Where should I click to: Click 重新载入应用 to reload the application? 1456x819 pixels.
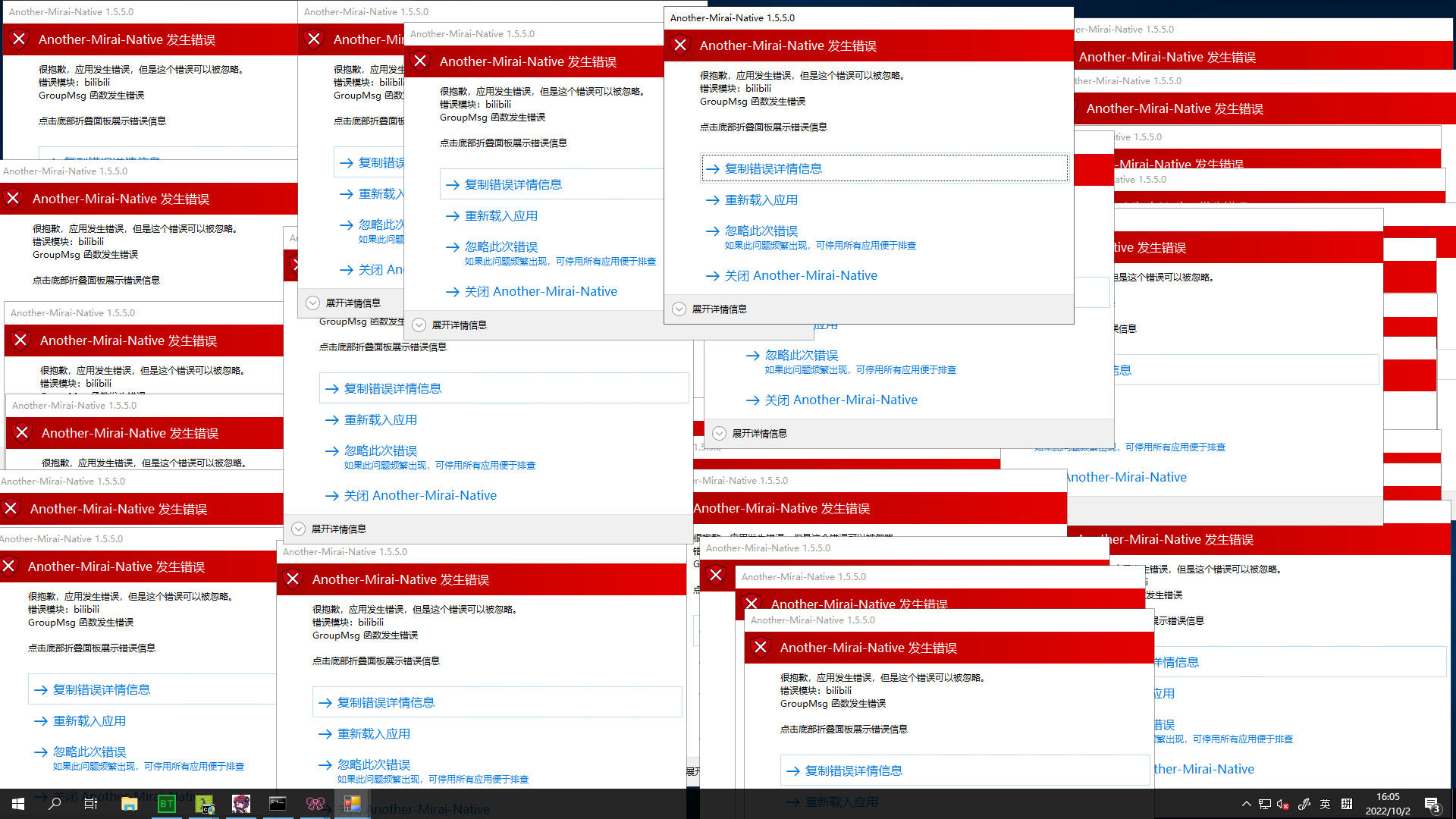coord(761,199)
